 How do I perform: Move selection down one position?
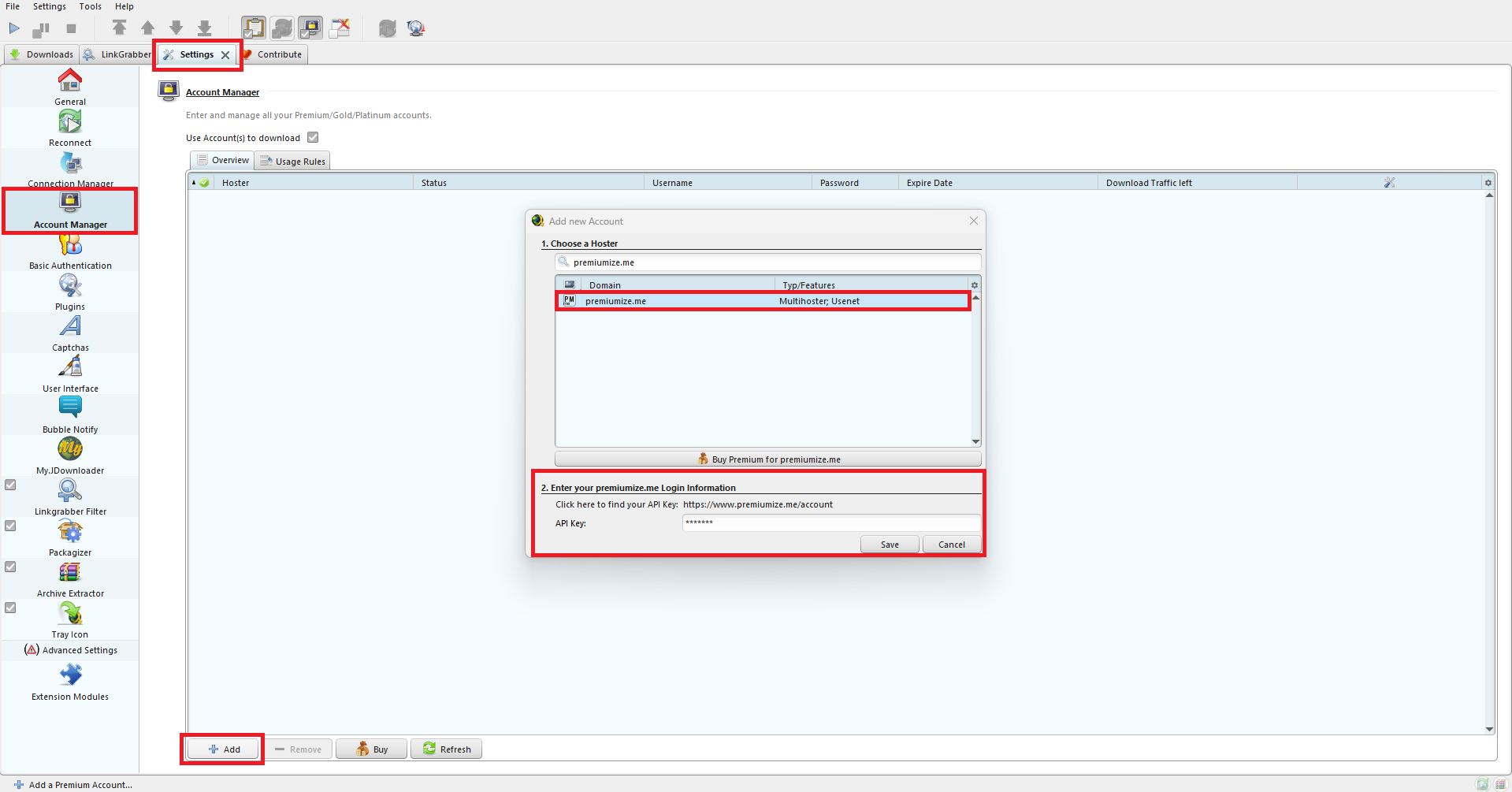pyautogui.click(x=176, y=28)
